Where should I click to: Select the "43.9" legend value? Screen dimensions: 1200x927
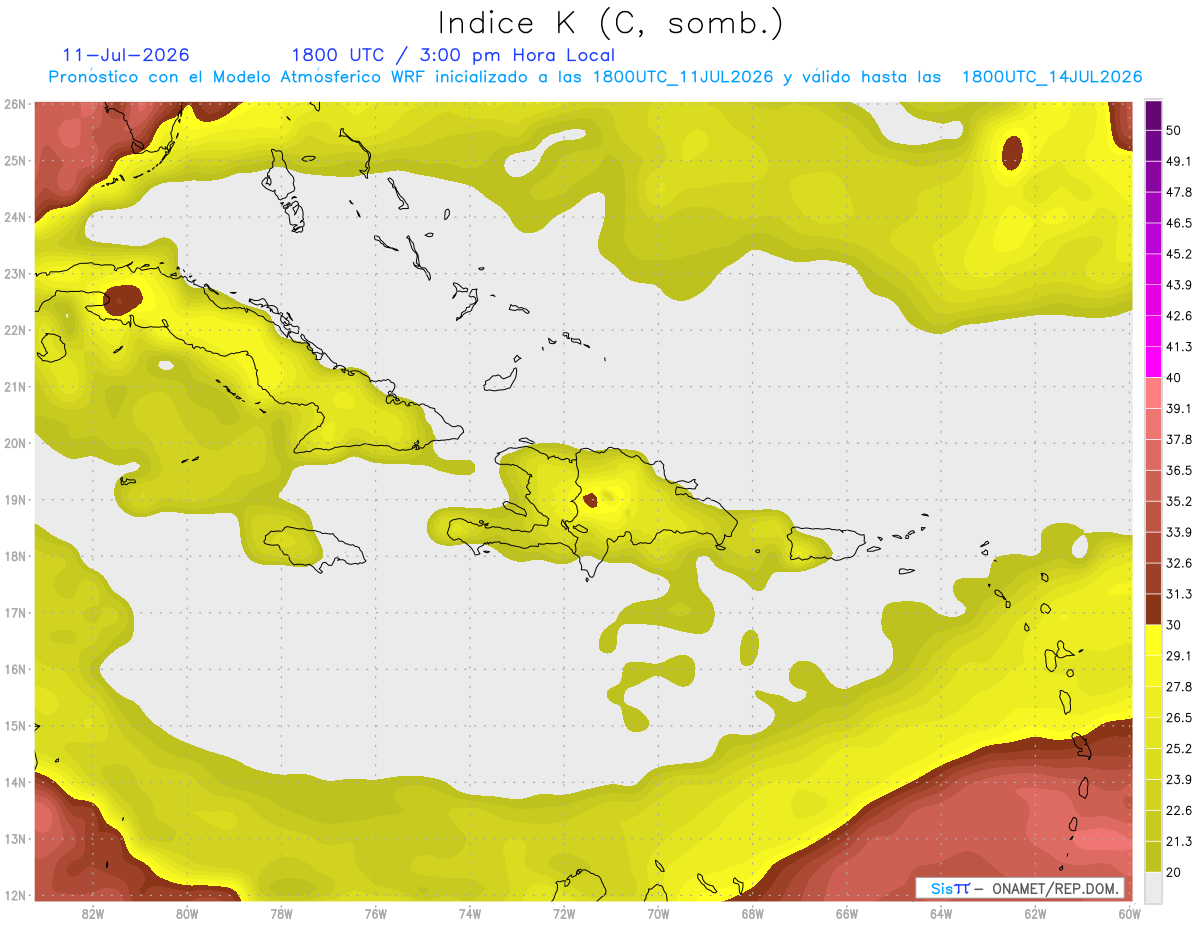(x=1179, y=285)
